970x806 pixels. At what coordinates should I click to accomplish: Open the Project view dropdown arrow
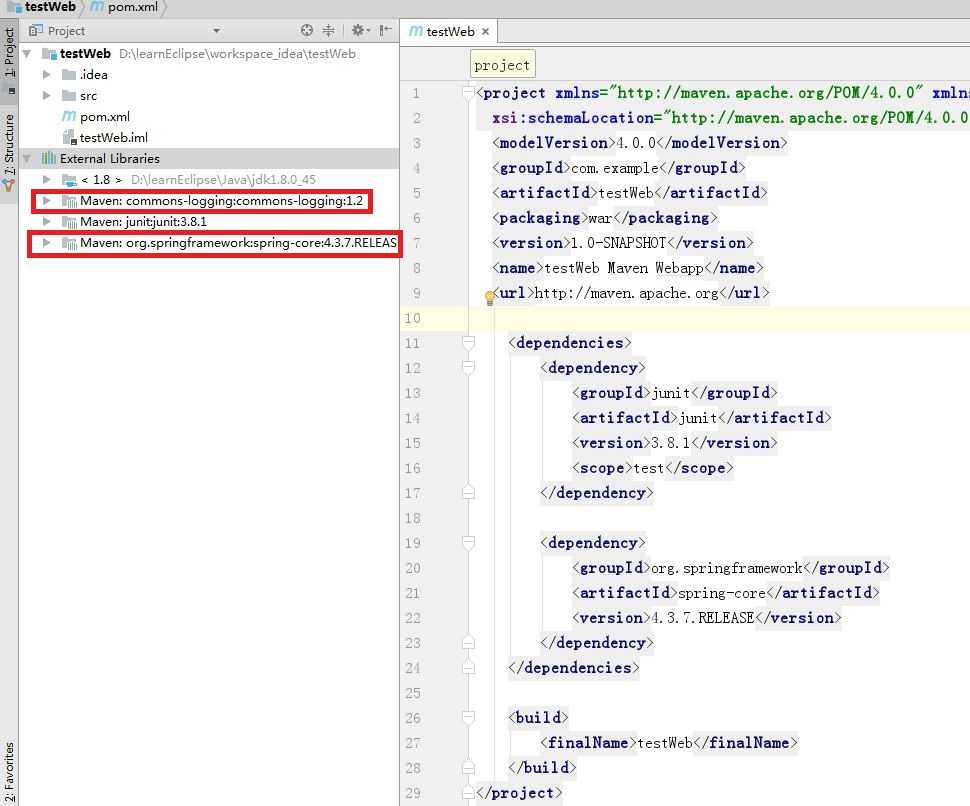(217, 30)
